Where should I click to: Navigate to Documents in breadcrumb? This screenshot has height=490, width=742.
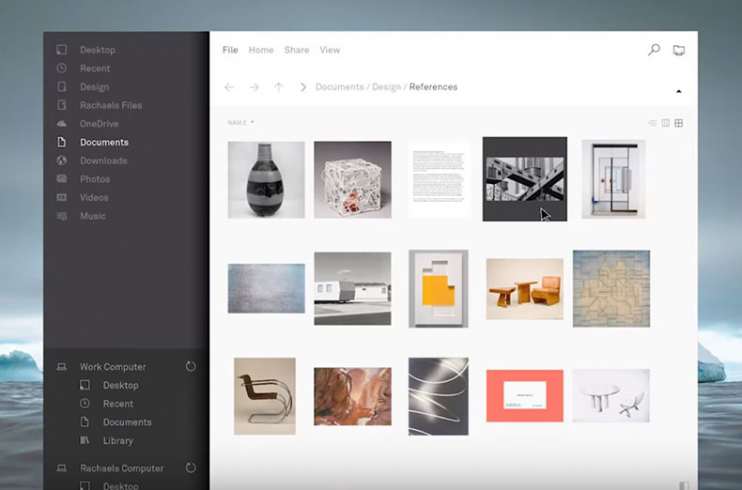(x=340, y=87)
